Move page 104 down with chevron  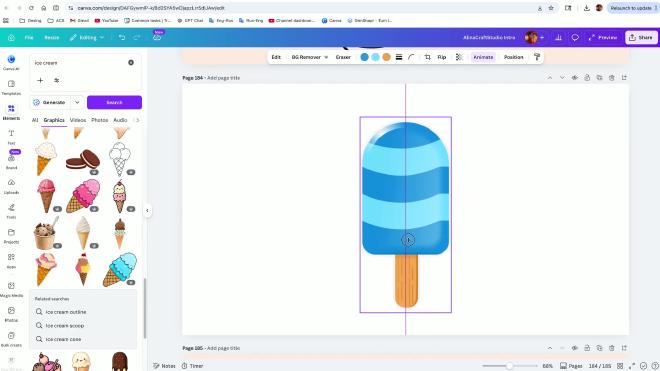pos(562,77)
